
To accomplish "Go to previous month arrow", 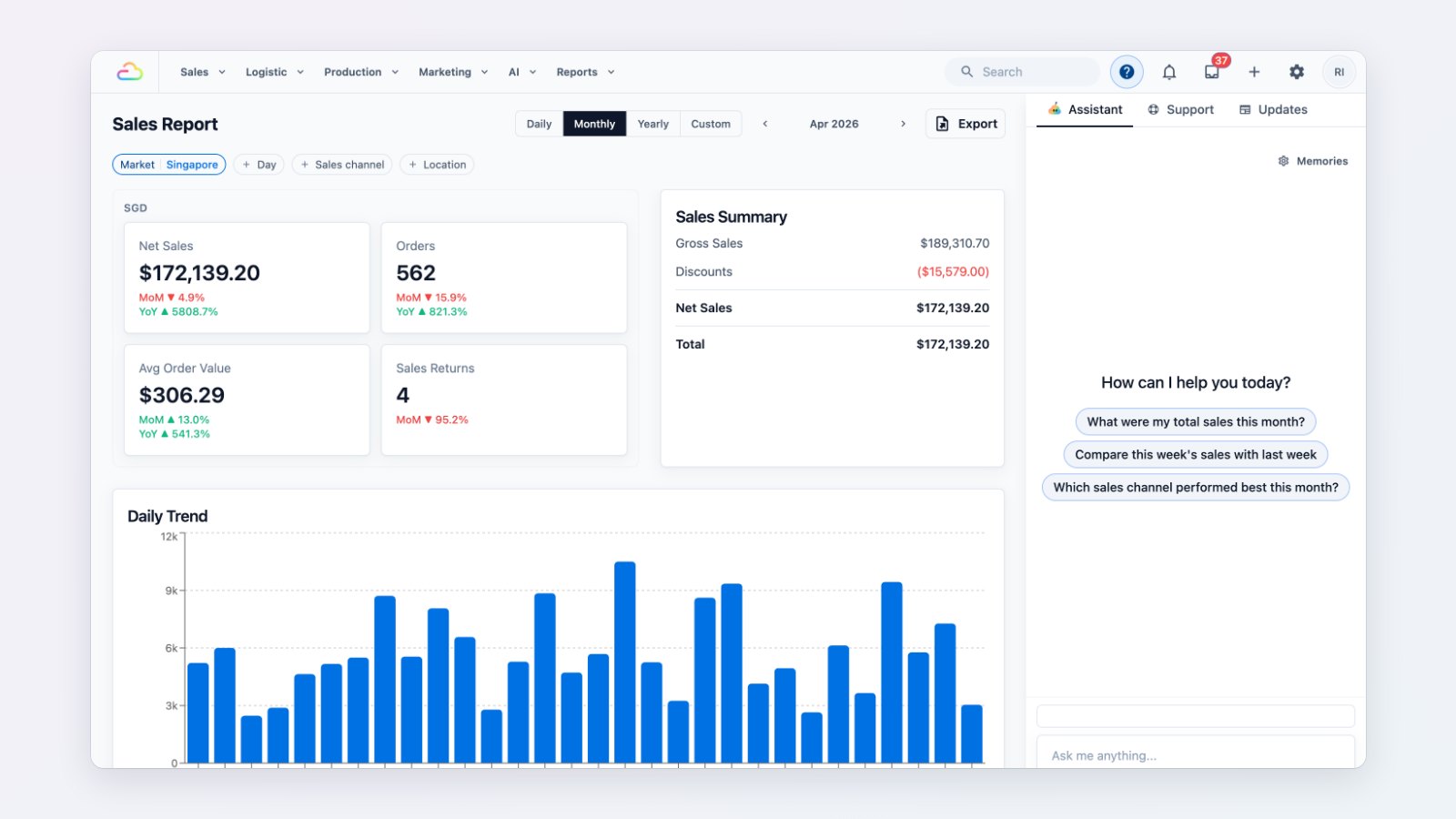I will pos(765,124).
